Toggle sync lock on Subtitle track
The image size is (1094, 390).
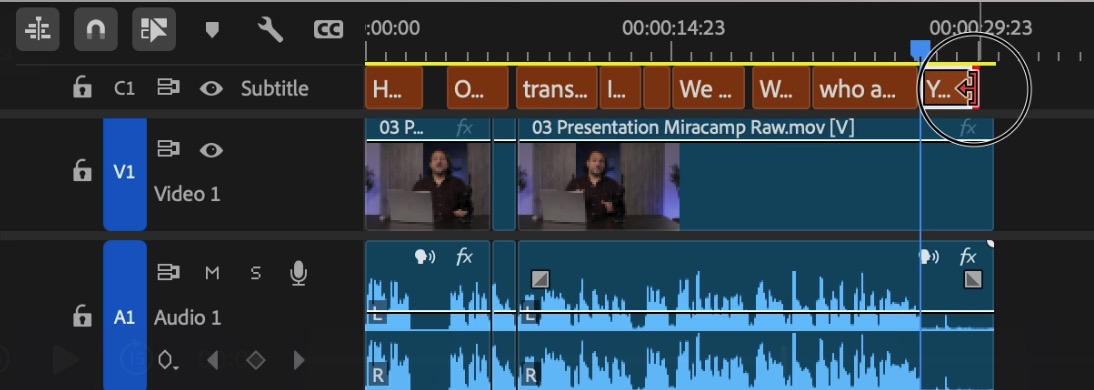[x=168, y=88]
